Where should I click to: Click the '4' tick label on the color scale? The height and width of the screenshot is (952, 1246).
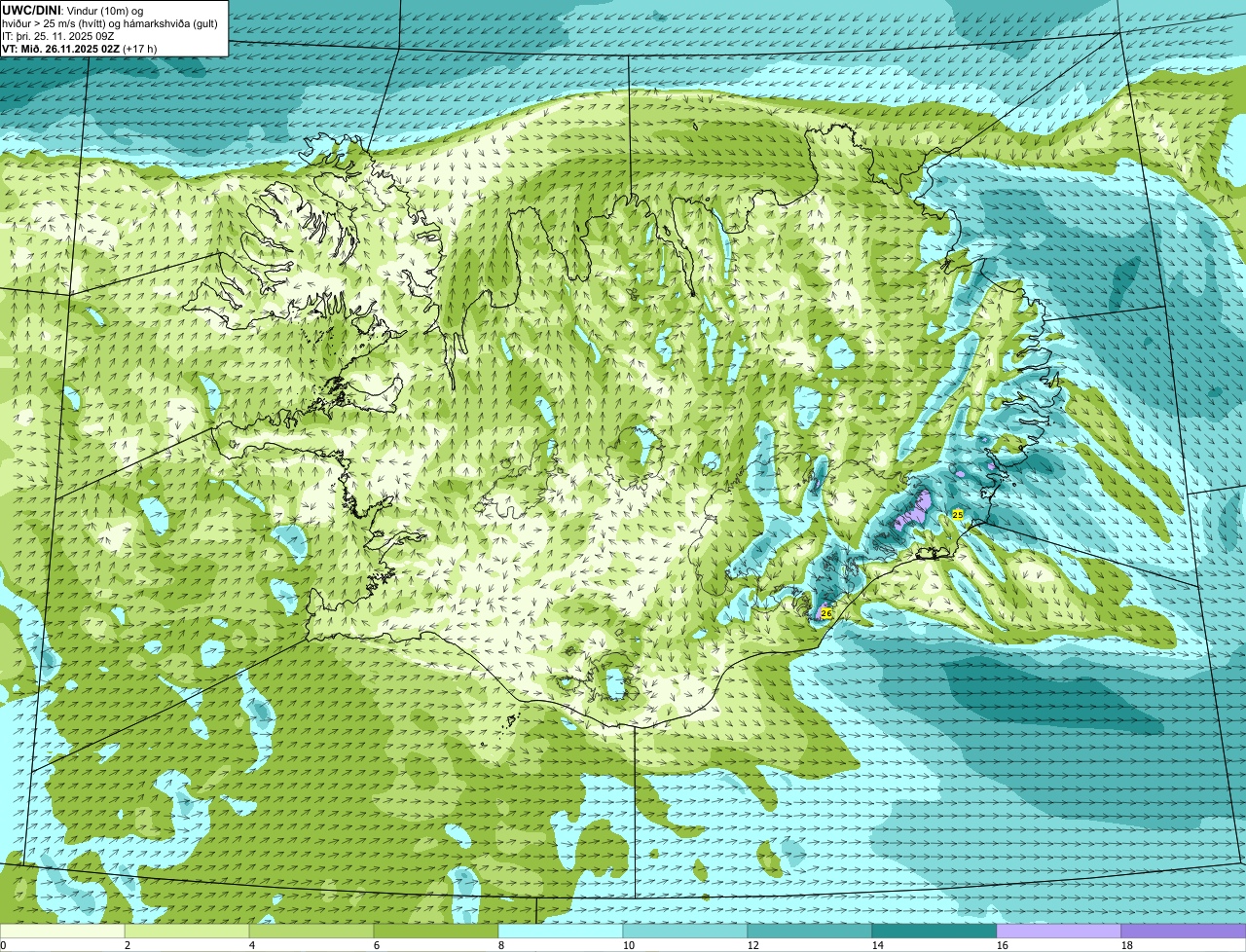pyautogui.click(x=252, y=945)
